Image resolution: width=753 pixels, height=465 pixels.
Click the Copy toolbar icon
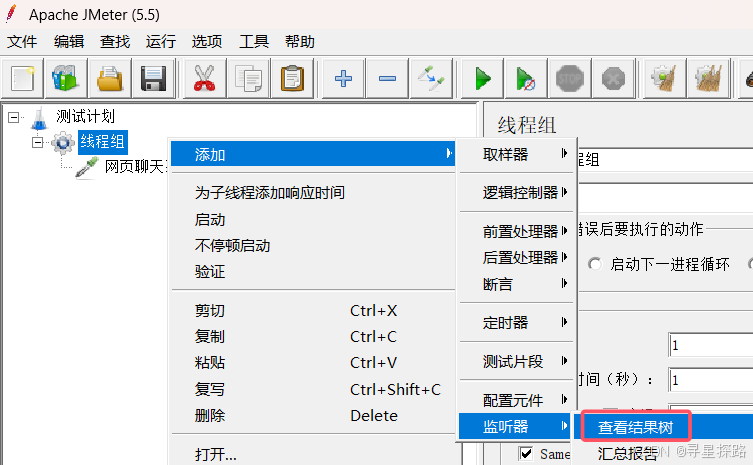[x=248, y=78]
